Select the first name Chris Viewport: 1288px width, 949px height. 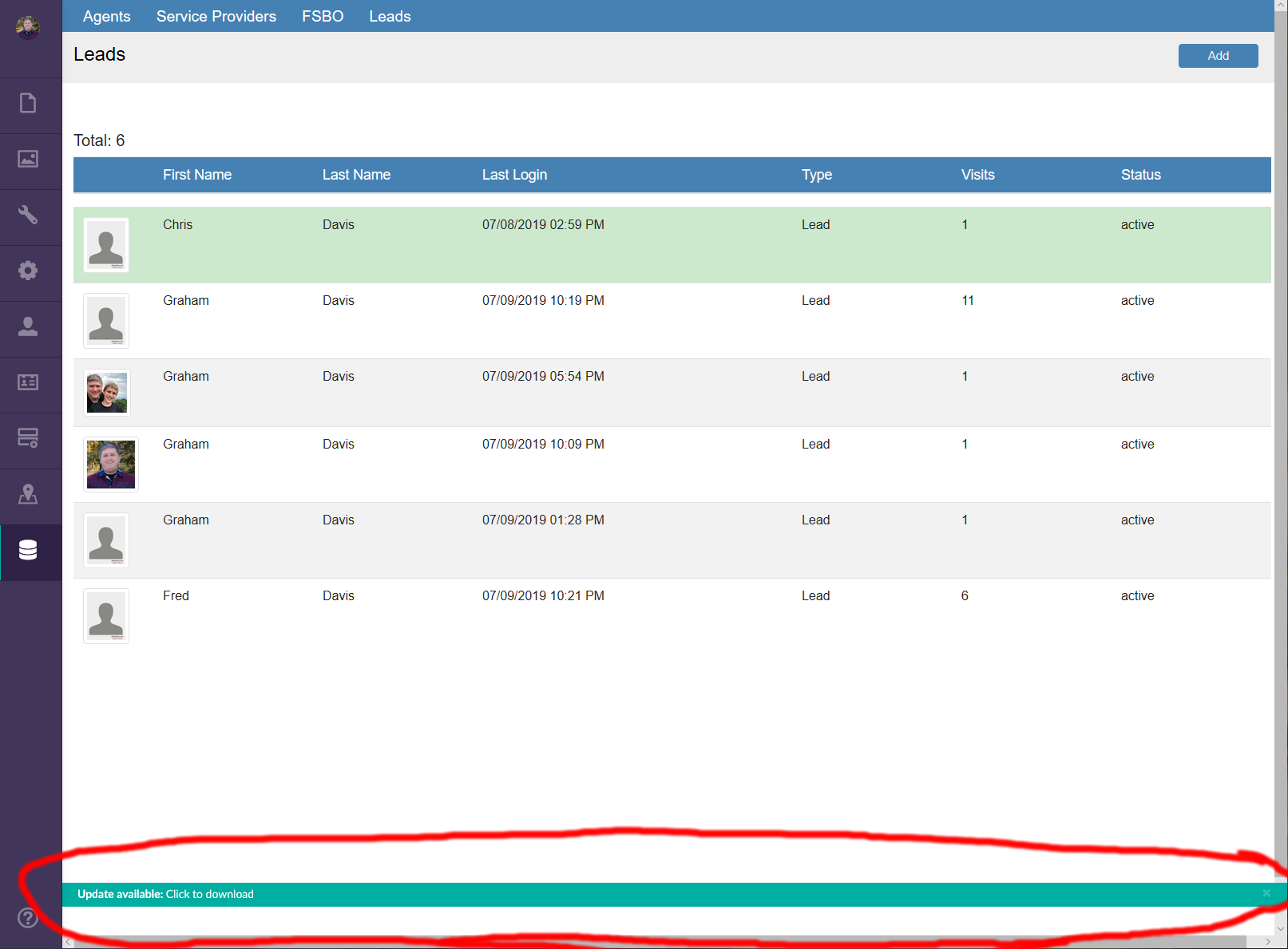[177, 224]
